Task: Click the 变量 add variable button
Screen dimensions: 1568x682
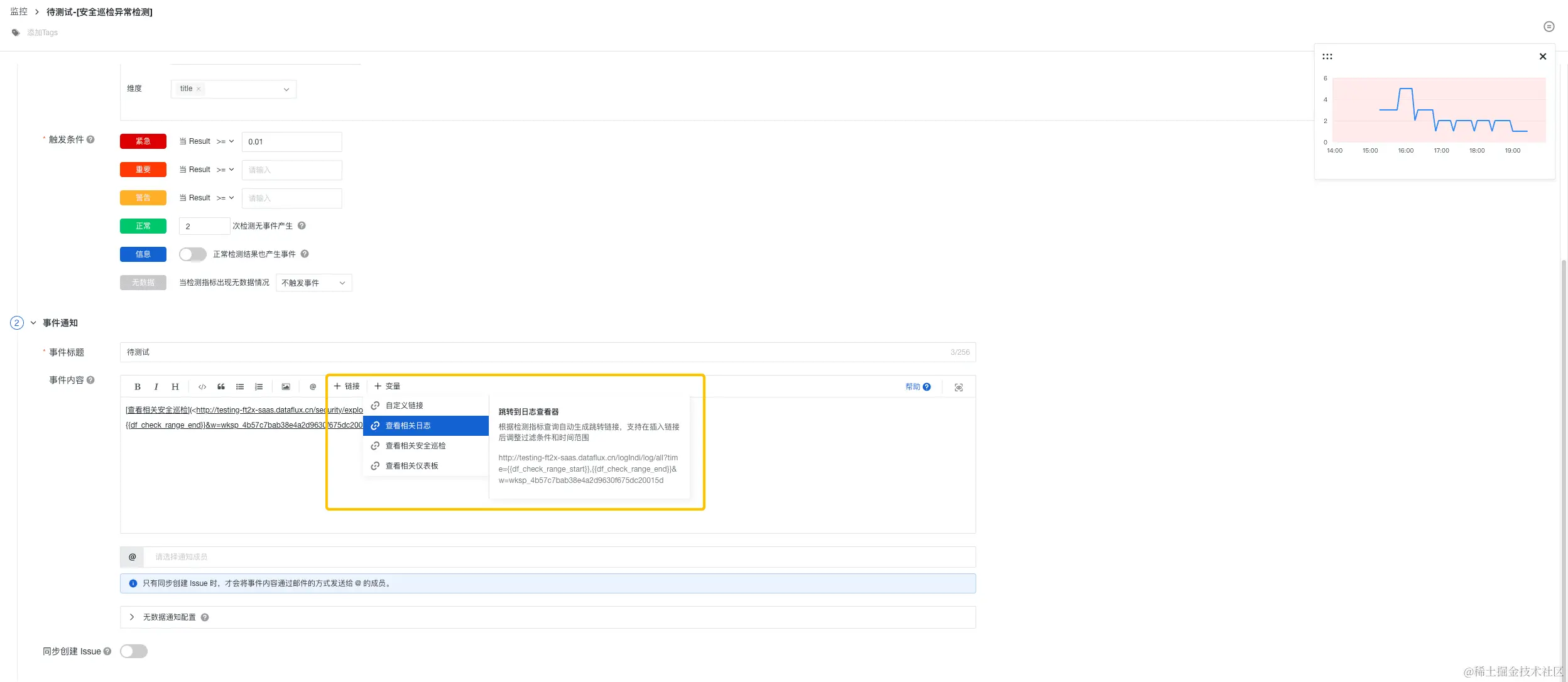Action: 388,386
